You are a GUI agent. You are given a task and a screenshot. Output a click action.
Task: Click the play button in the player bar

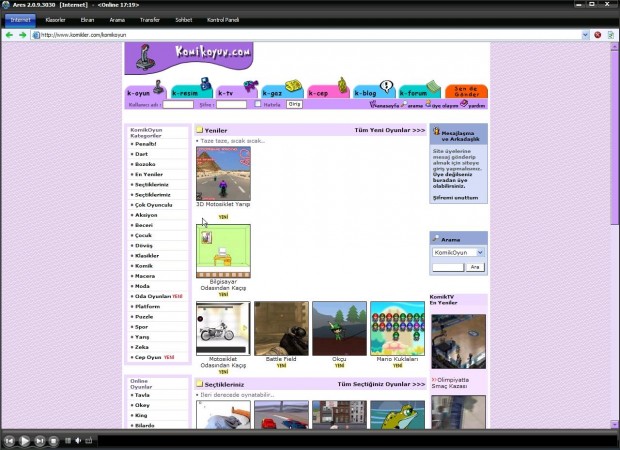click(25, 441)
